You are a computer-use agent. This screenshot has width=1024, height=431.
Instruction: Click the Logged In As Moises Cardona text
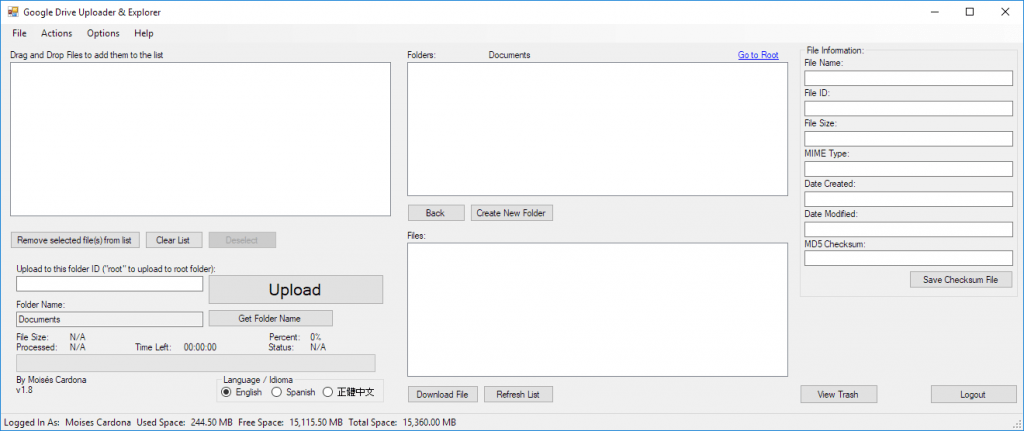67,422
